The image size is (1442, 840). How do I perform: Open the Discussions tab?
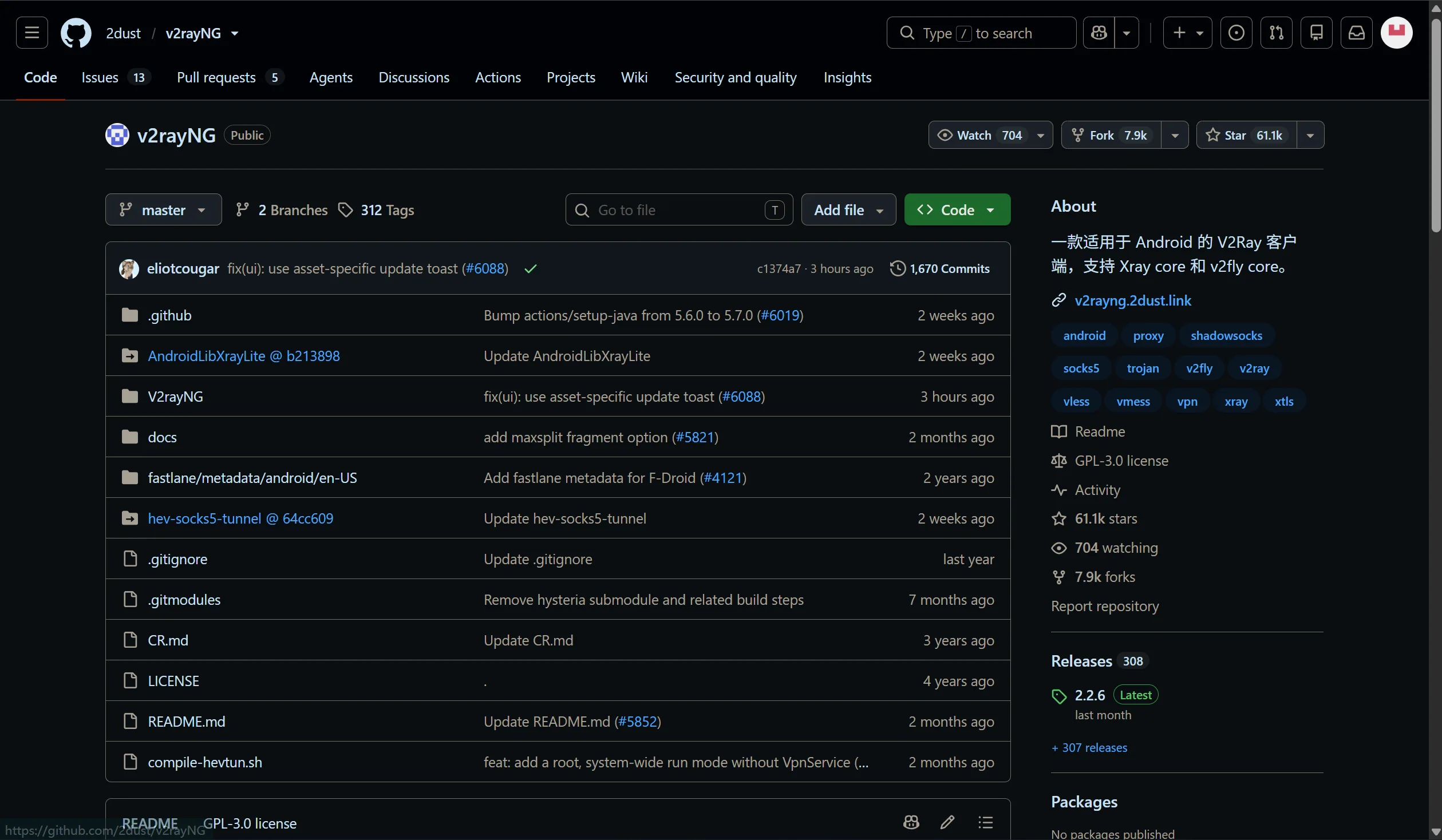click(x=414, y=77)
